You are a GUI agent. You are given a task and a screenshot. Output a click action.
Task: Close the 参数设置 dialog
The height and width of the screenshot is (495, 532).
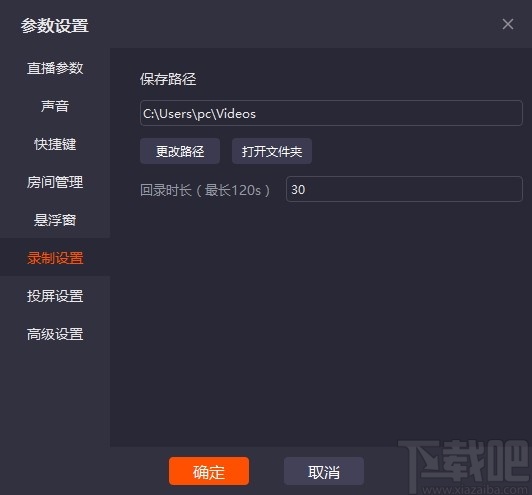click(508, 24)
